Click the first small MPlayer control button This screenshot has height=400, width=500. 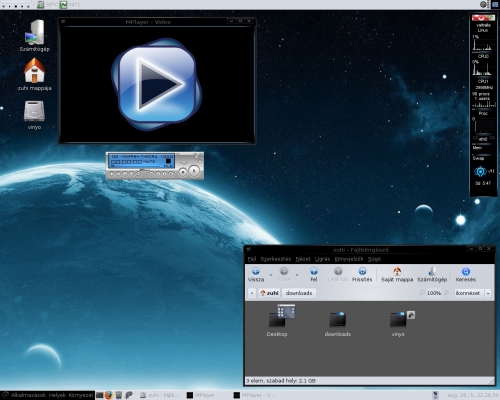click(112, 174)
